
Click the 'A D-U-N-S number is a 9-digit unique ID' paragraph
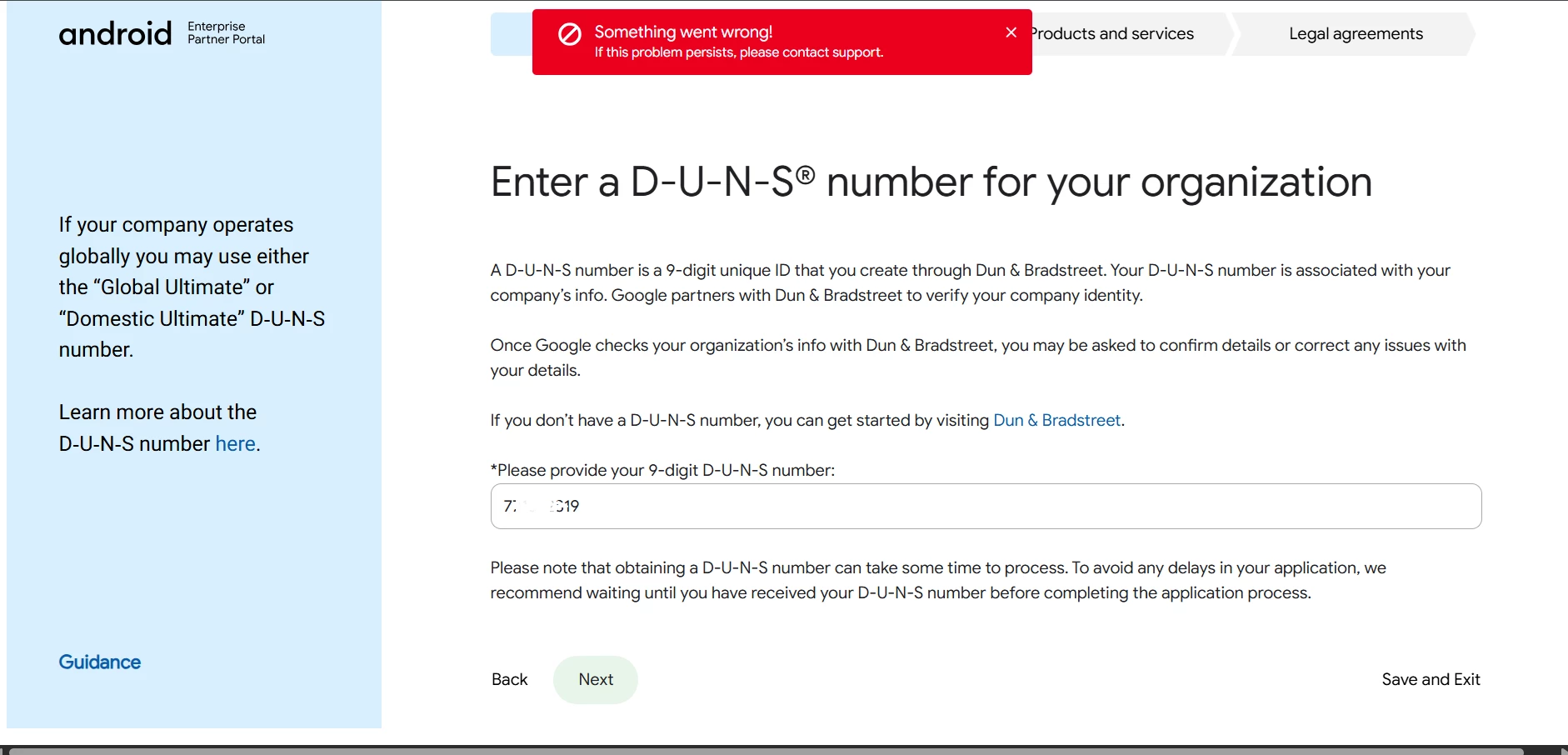pyautogui.click(x=970, y=282)
